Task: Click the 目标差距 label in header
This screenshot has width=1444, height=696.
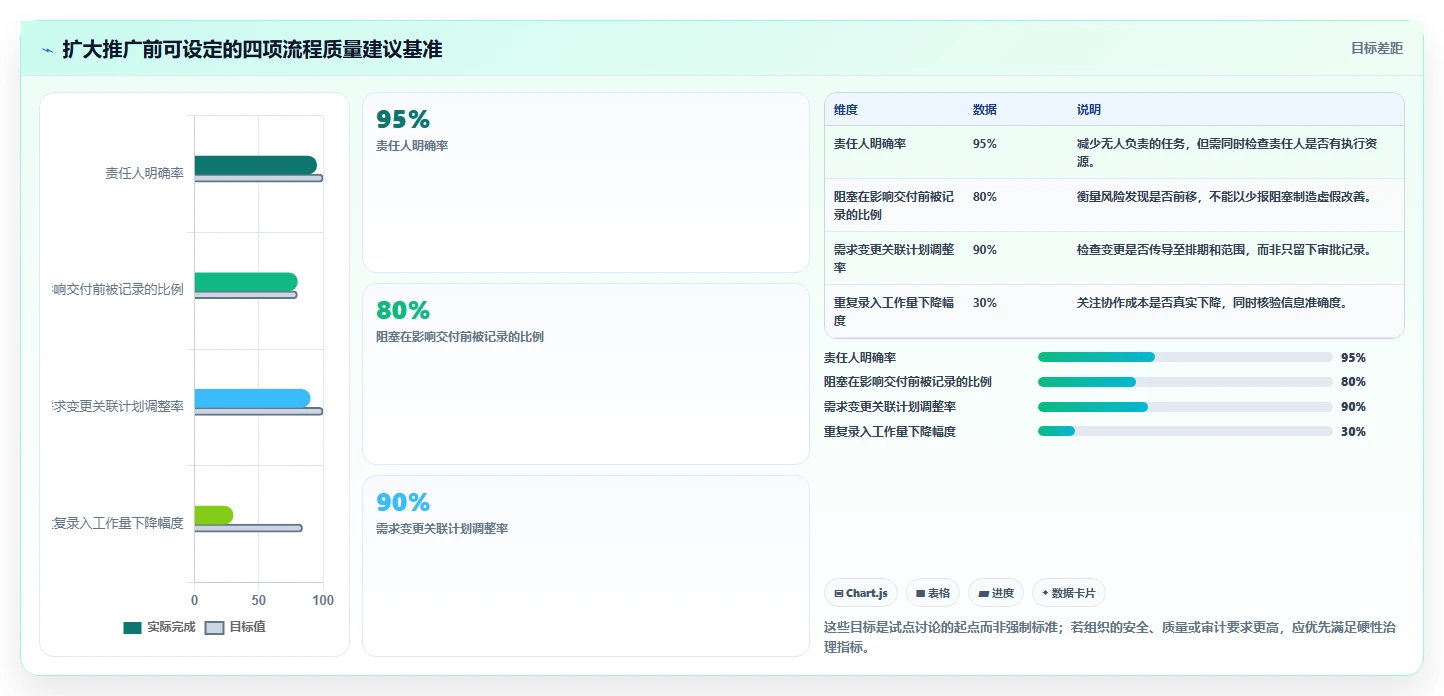Action: tap(1377, 48)
